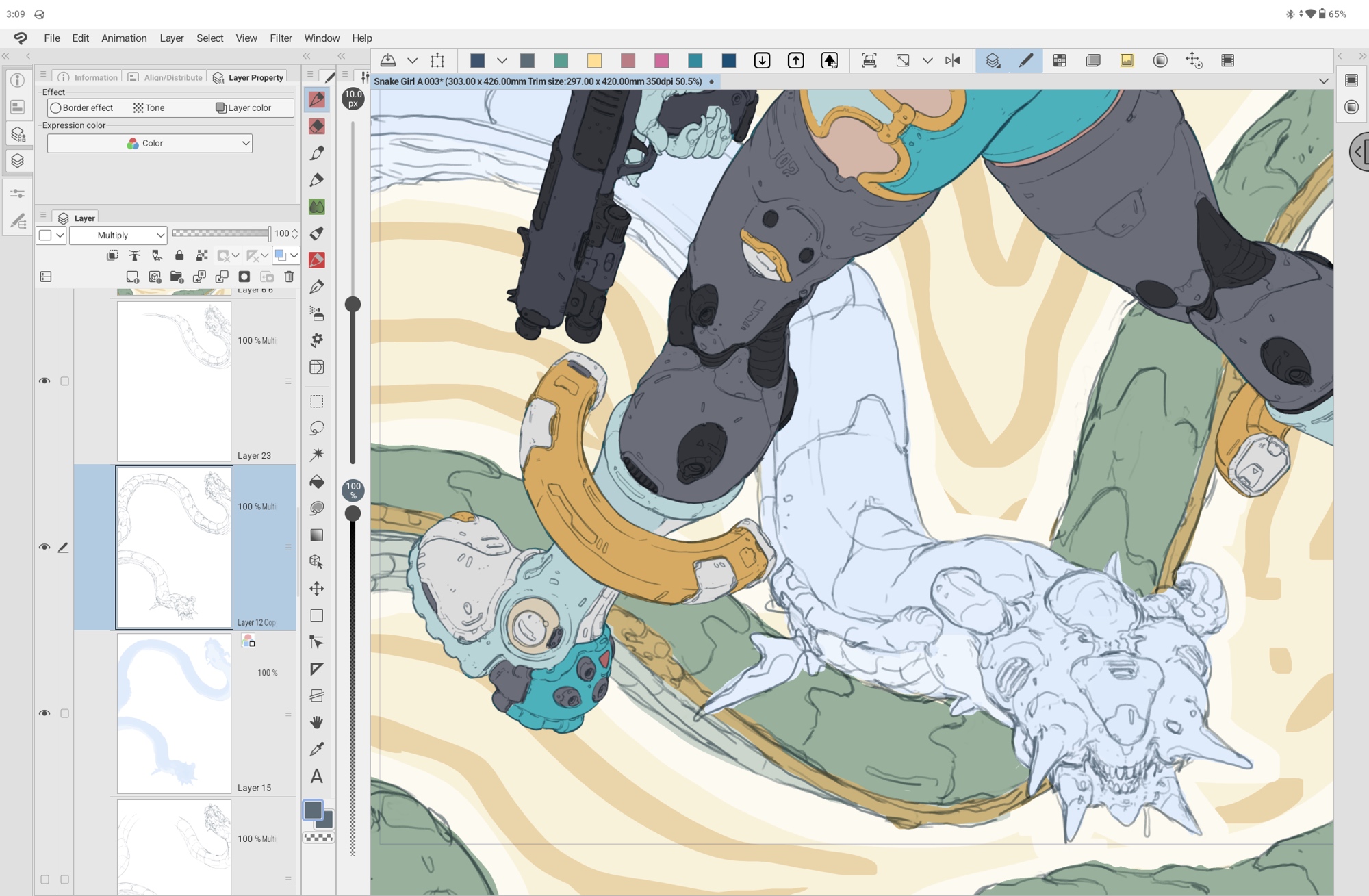Hide Layer 15 visibility eye
The width and height of the screenshot is (1369, 896).
[x=44, y=713]
